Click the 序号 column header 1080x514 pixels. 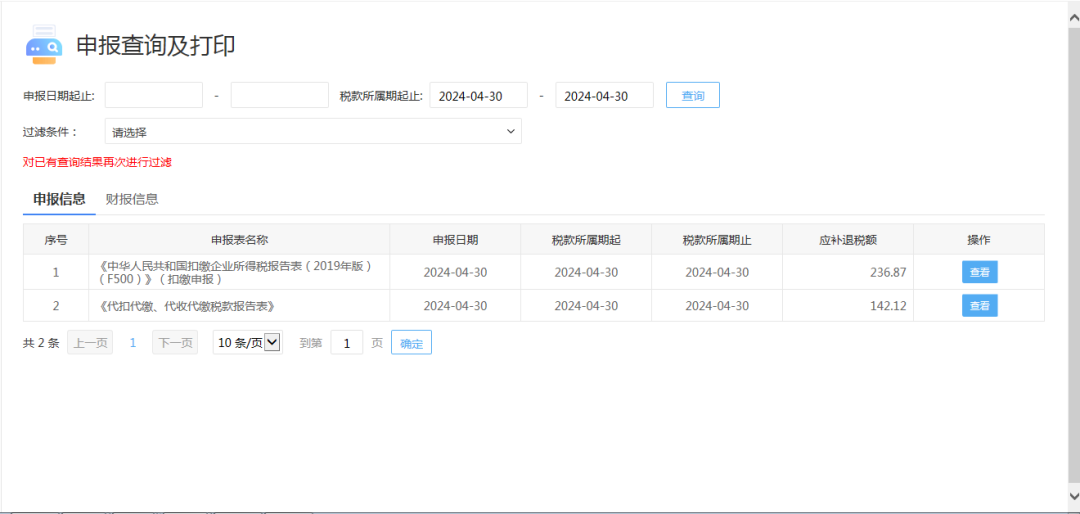pos(56,240)
